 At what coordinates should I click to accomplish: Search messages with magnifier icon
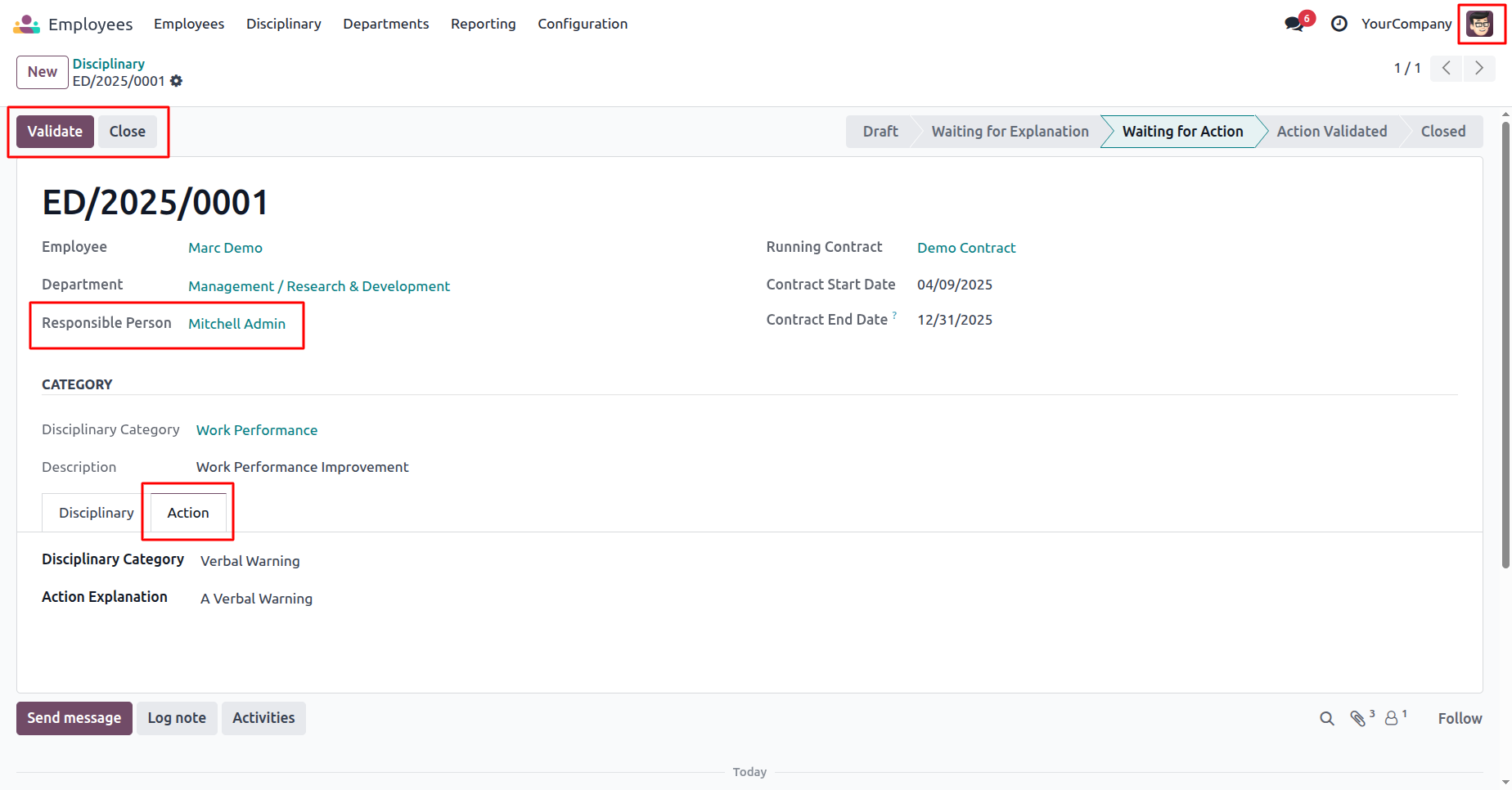click(1327, 718)
